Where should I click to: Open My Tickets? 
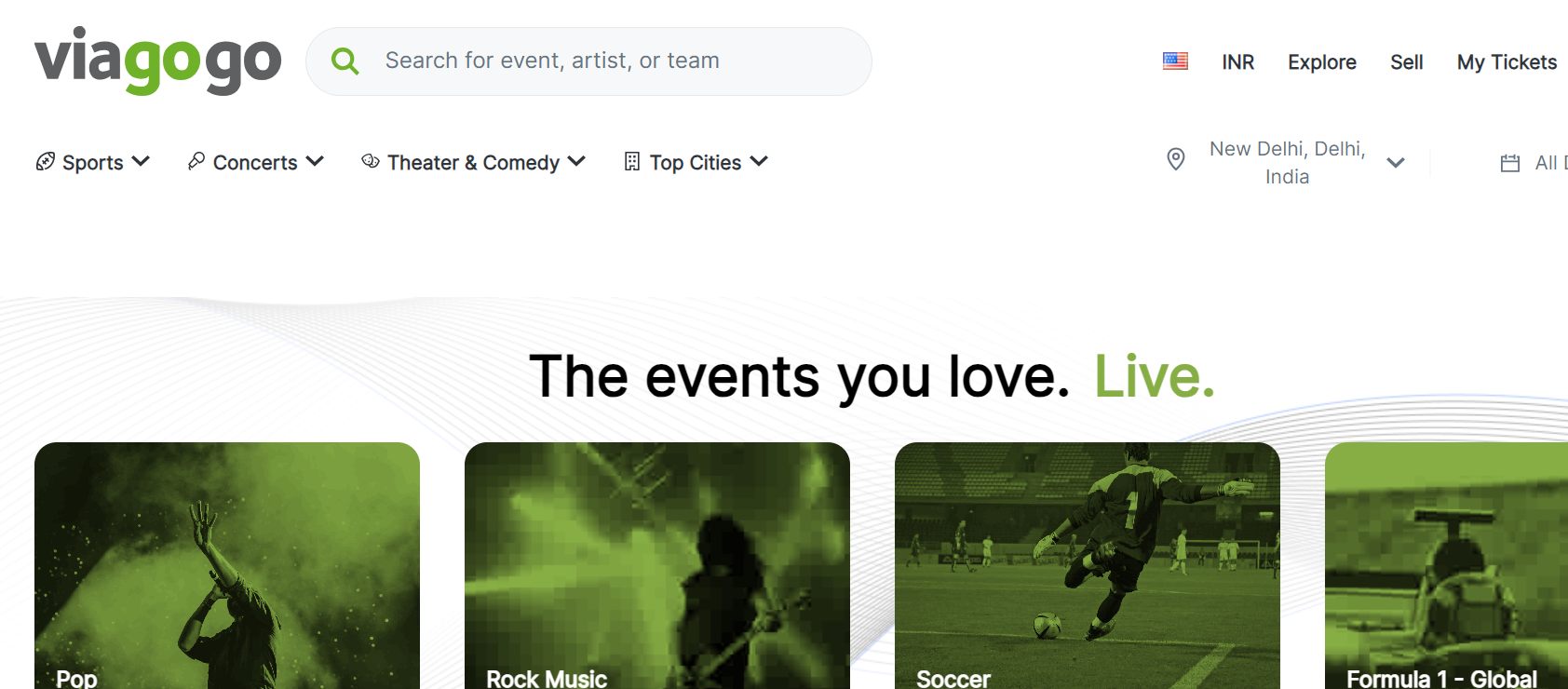click(1507, 61)
